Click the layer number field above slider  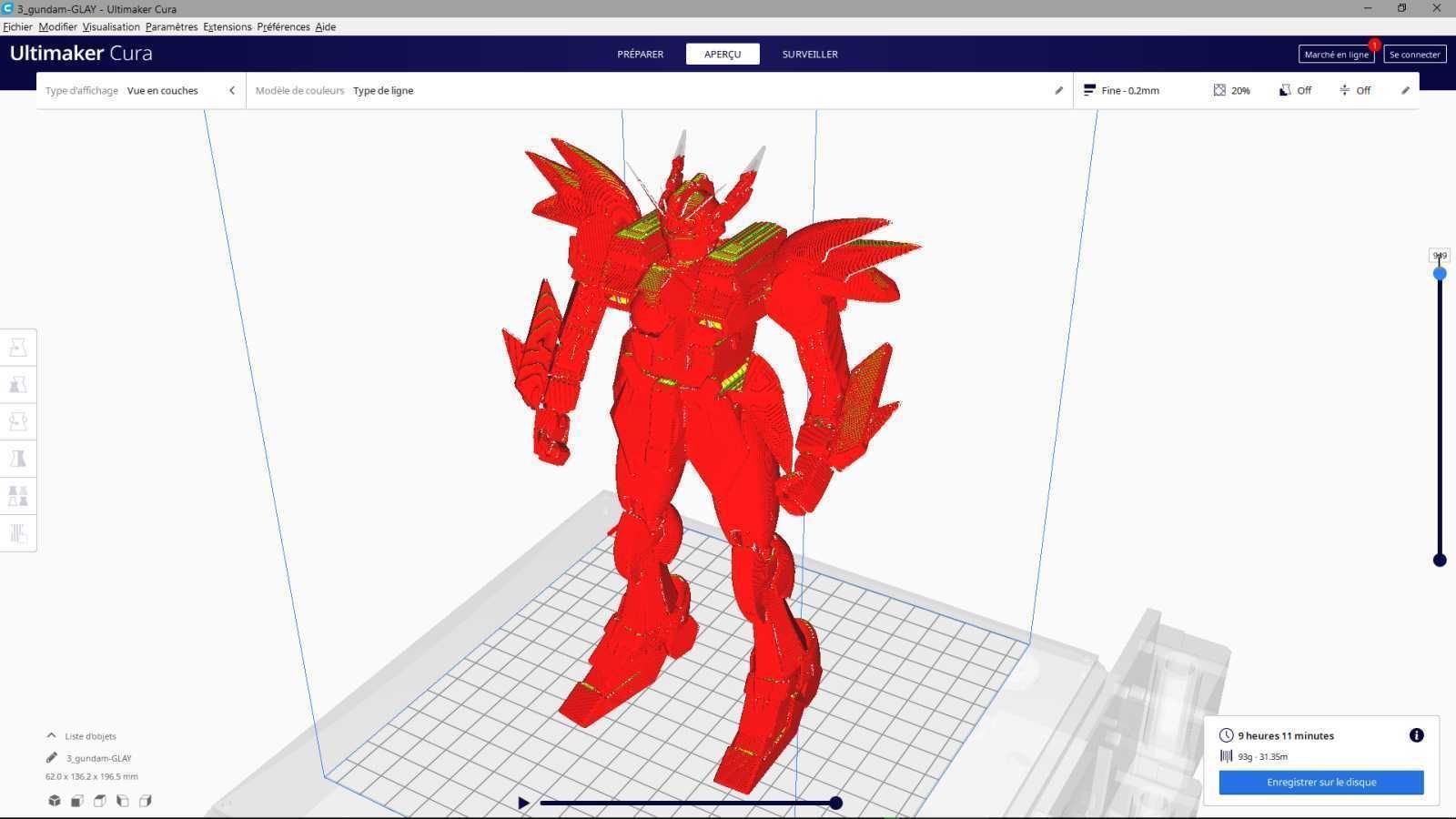(1439, 256)
